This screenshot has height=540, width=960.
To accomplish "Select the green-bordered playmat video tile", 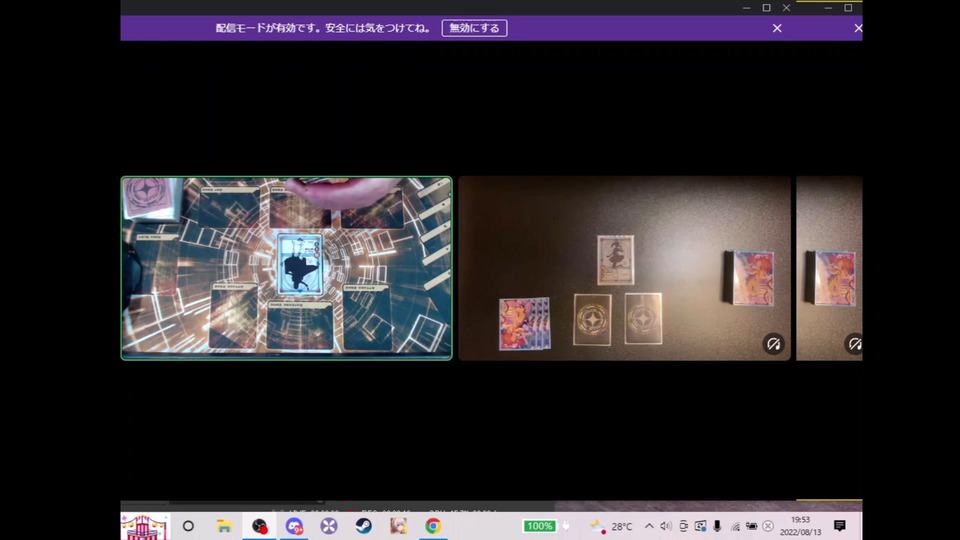I will pos(287,268).
